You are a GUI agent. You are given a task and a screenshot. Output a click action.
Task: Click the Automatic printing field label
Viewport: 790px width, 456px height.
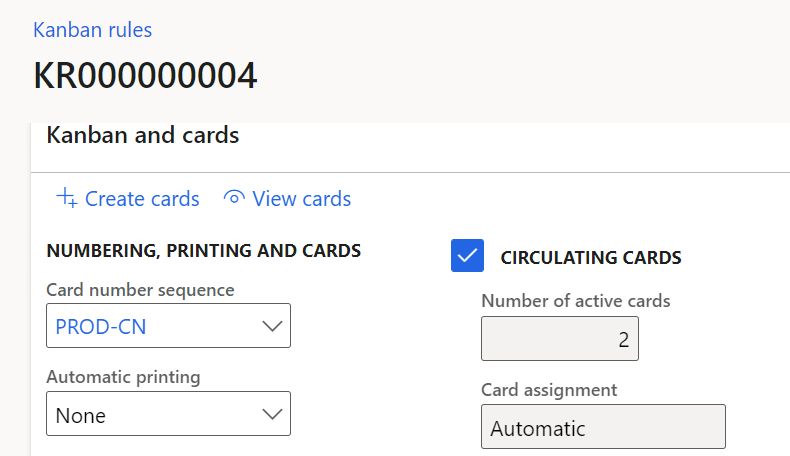(123, 377)
